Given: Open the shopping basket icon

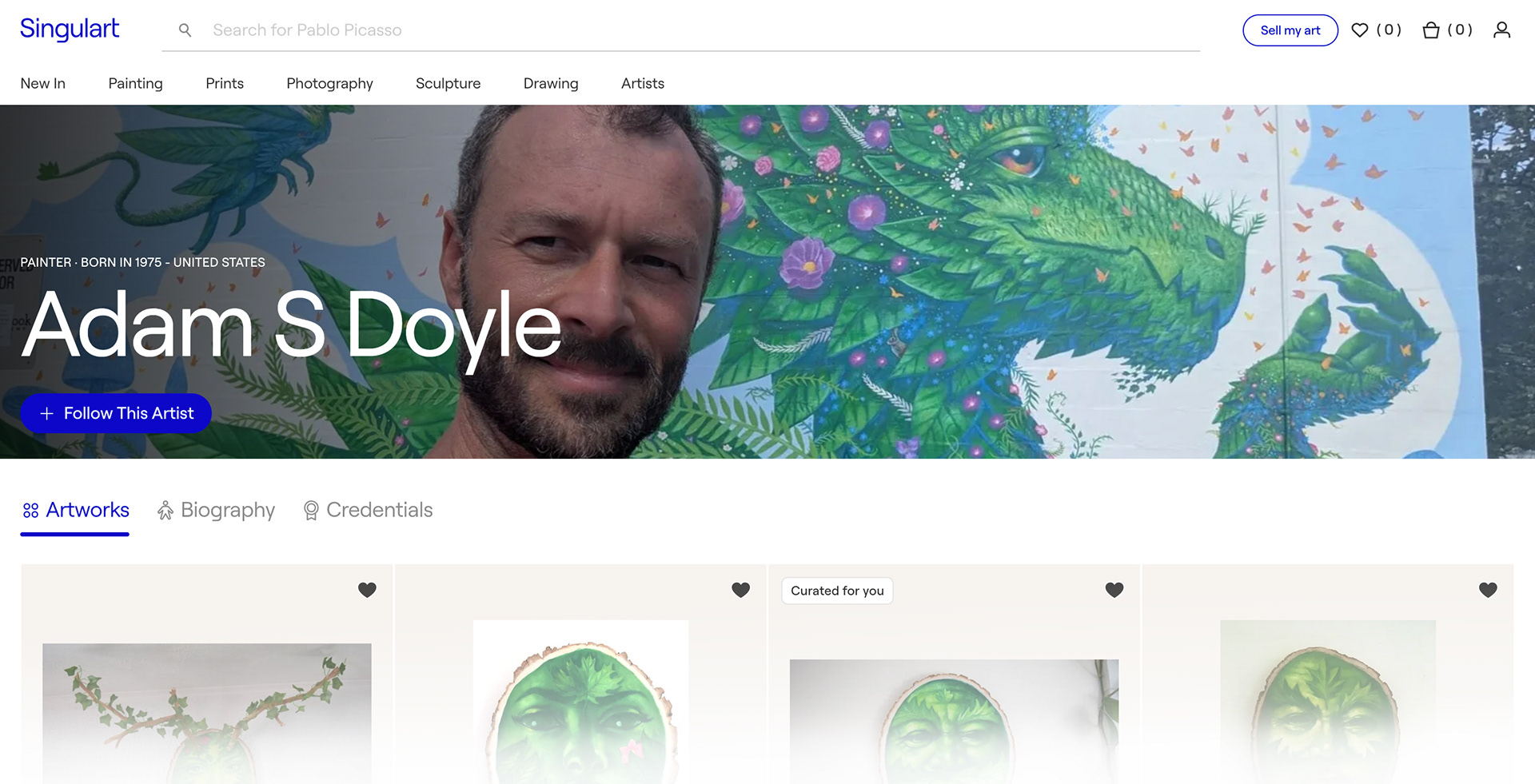Looking at the screenshot, I should tap(1431, 30).
